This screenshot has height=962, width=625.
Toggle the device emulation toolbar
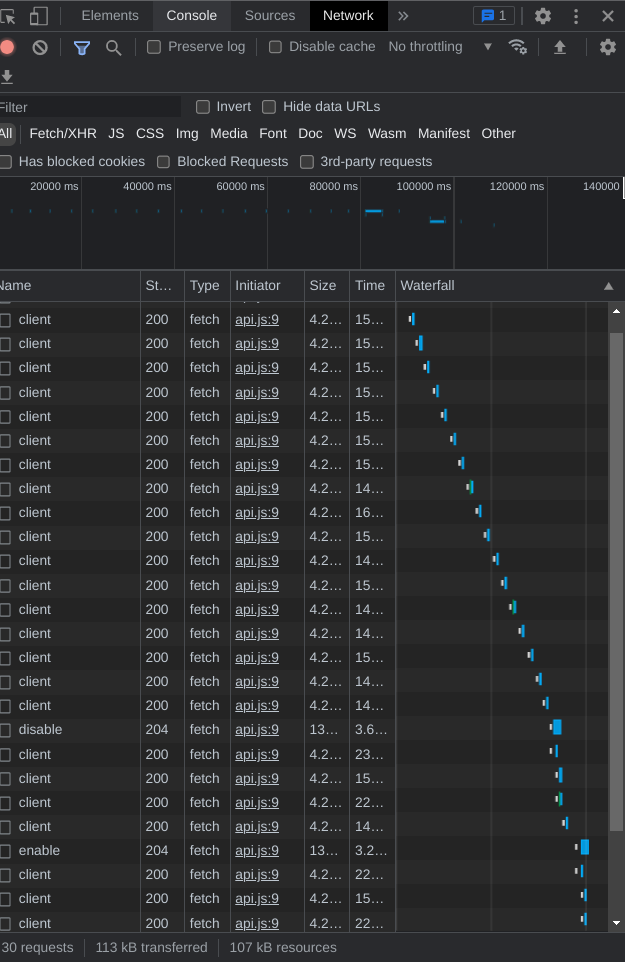click(x=39, y=15)
